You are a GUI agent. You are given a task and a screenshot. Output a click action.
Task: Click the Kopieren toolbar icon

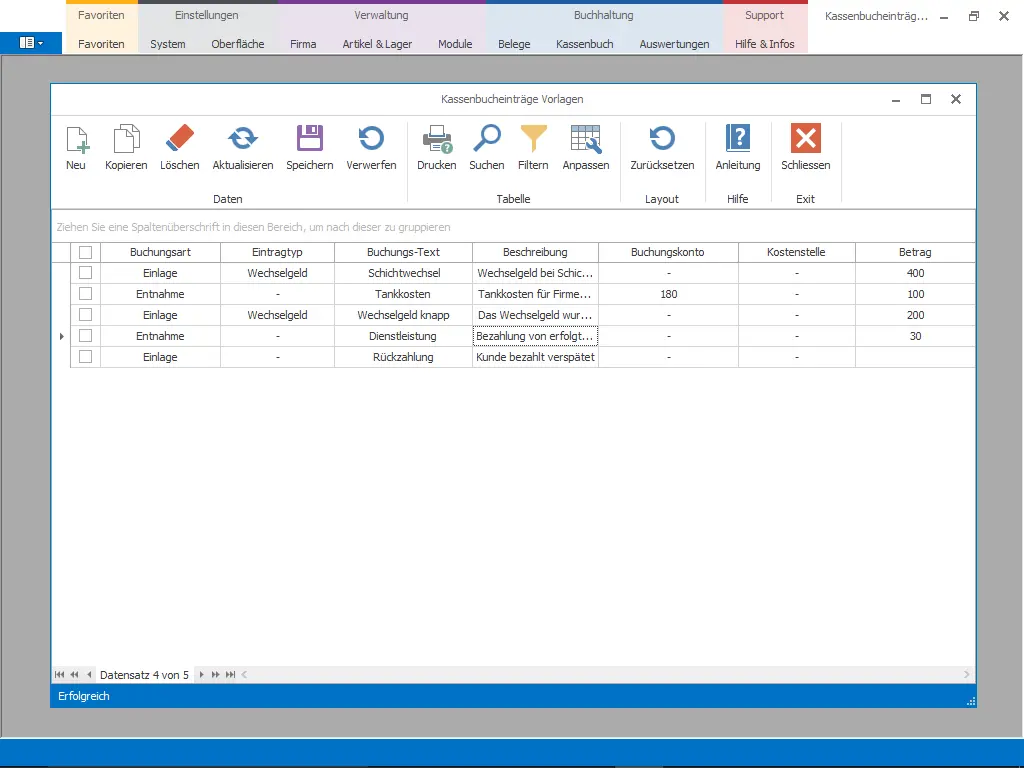126,140
